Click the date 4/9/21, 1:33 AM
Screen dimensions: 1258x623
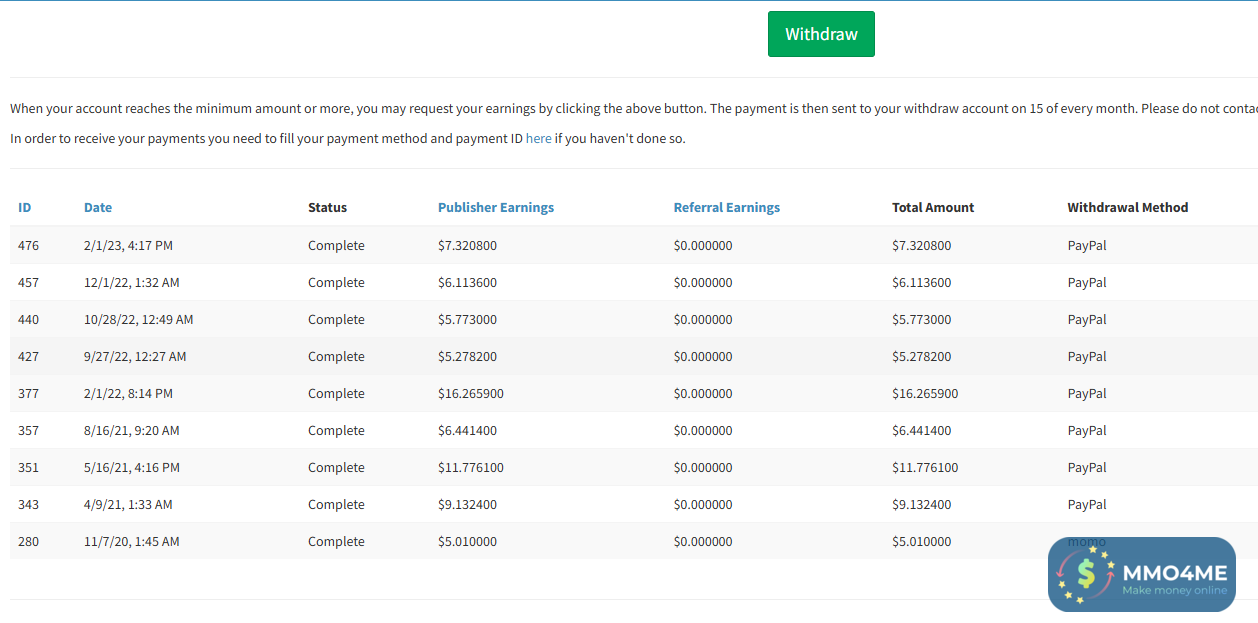tap(128, 505)
